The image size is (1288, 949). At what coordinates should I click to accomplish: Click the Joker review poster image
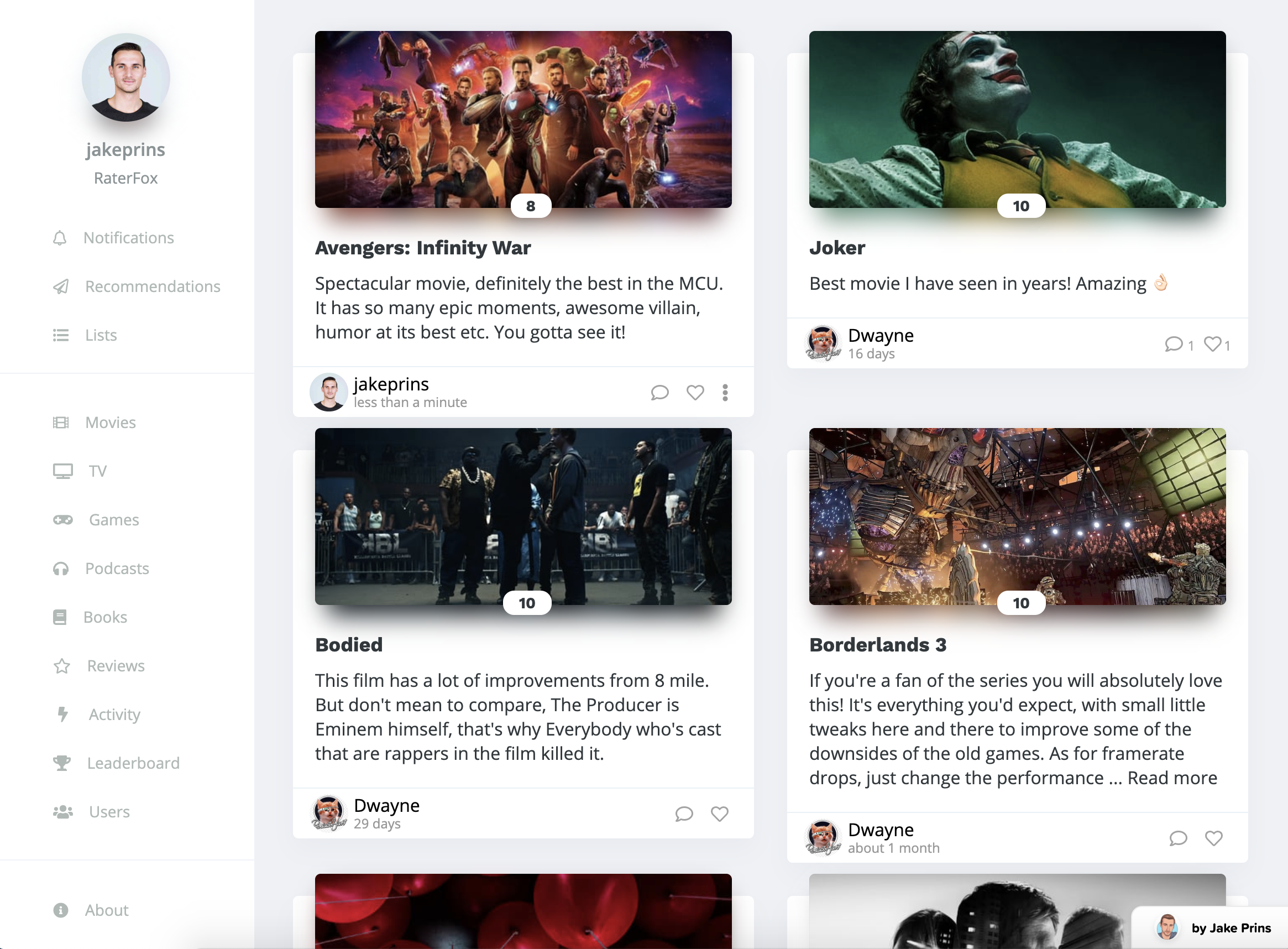point(1017,119)
